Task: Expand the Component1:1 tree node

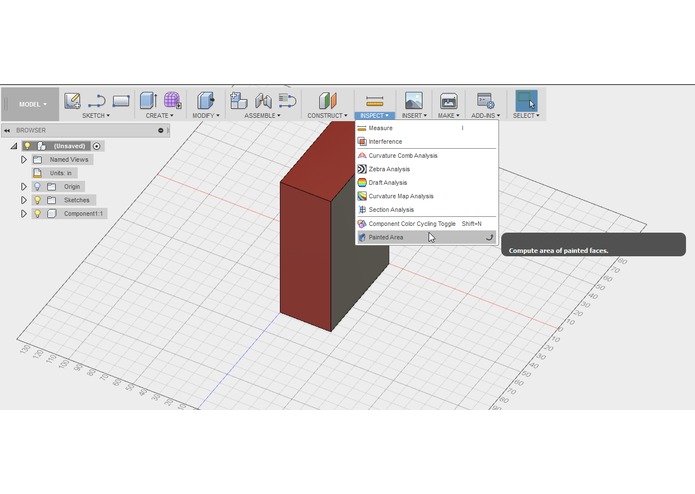Action: (x=24, y=214)
